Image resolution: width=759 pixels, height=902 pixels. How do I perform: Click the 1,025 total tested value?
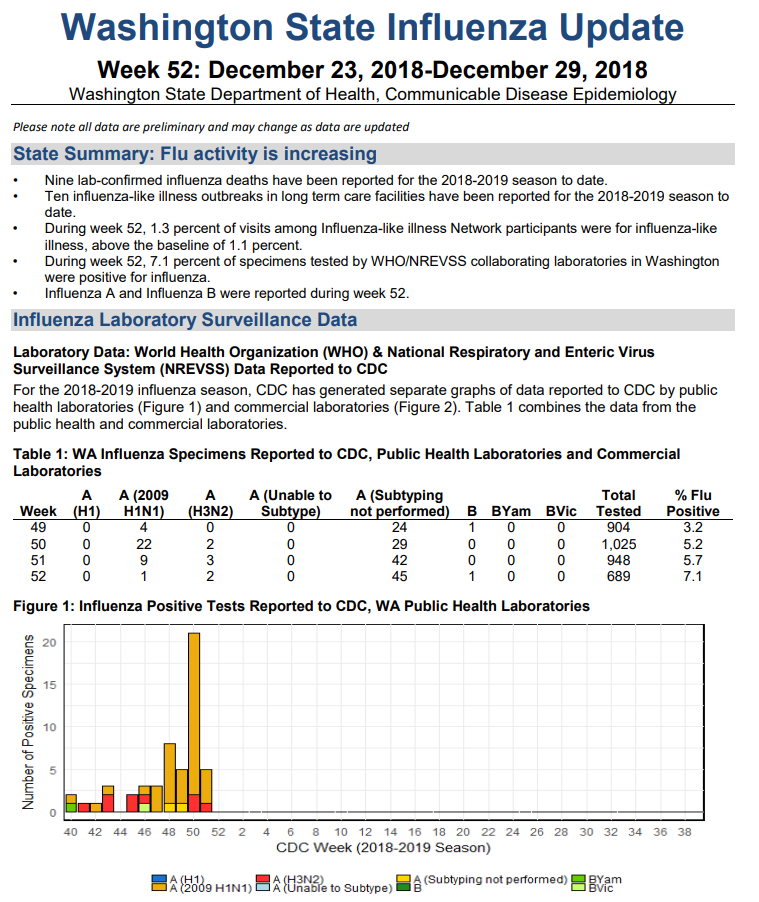pos(618,543)
